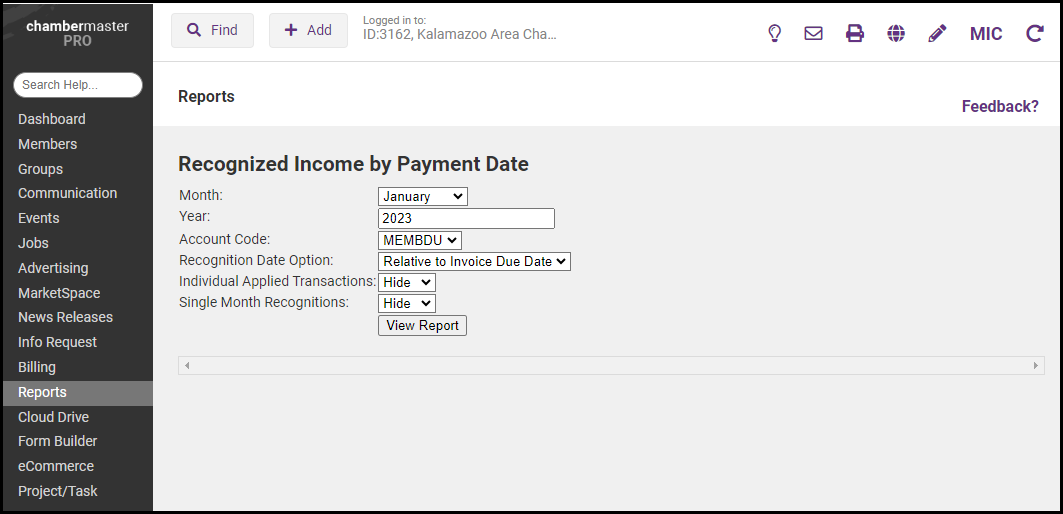Open the envelope mail icon
Viewport: 1063px width, 514px height.
pyautogui.click(x=814, y=33)
